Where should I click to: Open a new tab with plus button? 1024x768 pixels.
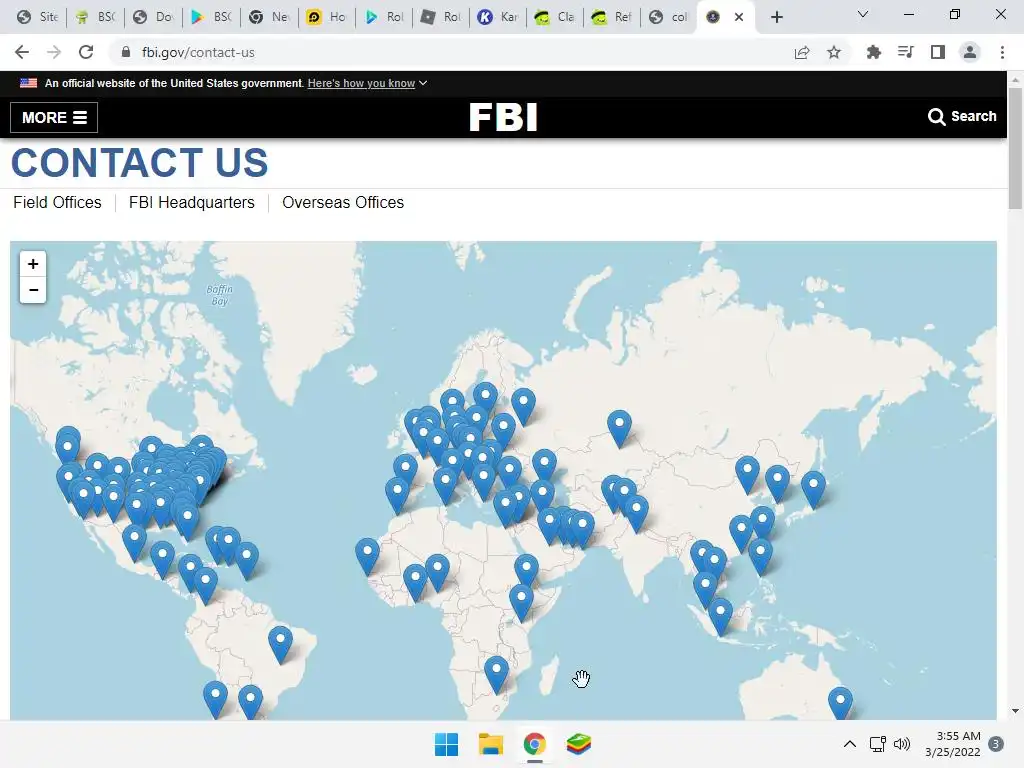coord(776,17)
